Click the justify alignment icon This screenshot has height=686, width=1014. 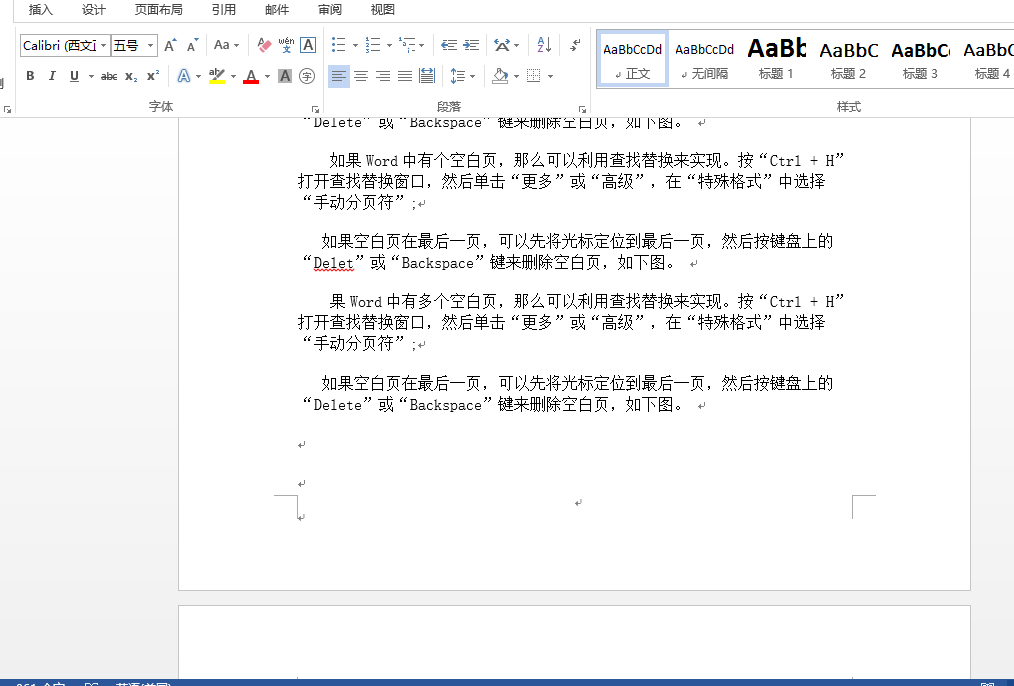405,76
